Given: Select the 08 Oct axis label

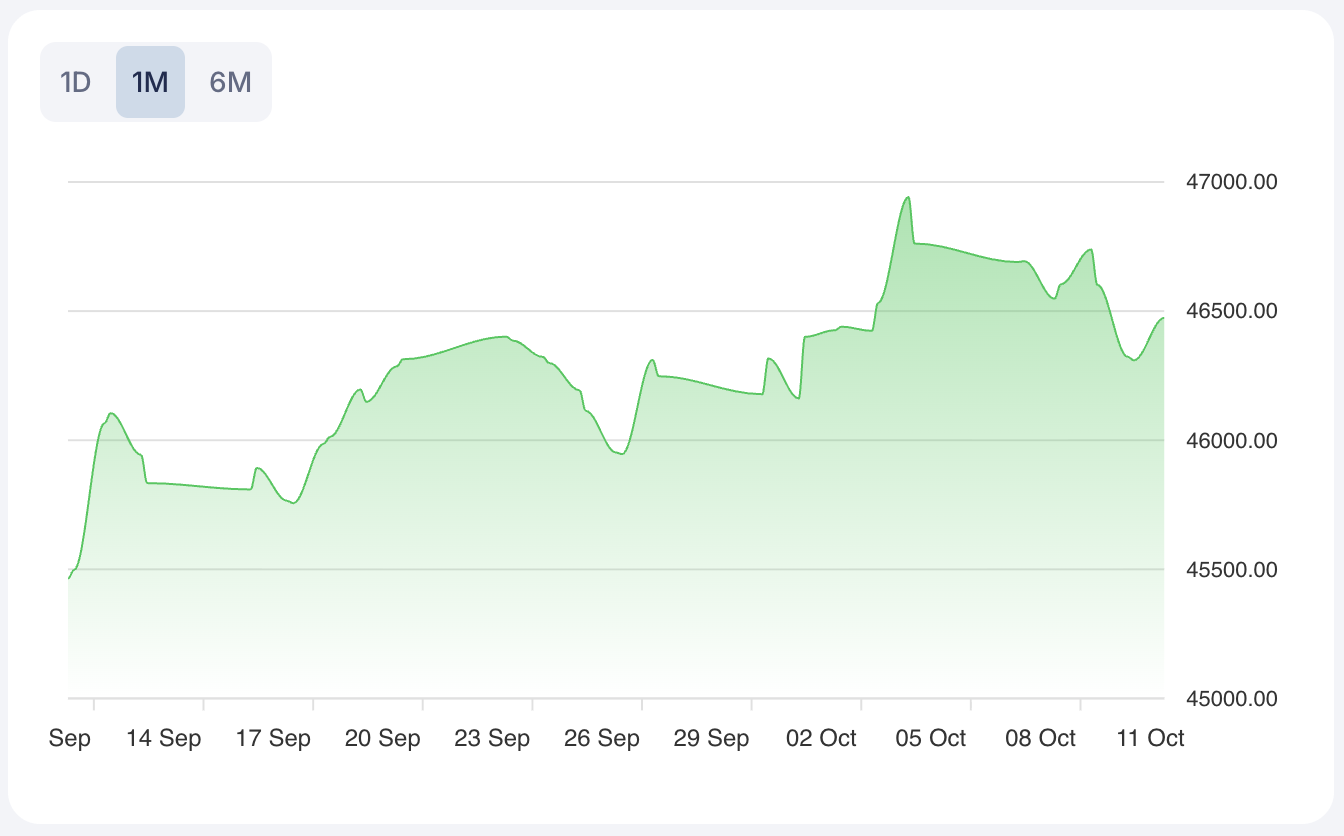Looking at the screenshot, I should pyautogui.click(x=1040, y=739).
